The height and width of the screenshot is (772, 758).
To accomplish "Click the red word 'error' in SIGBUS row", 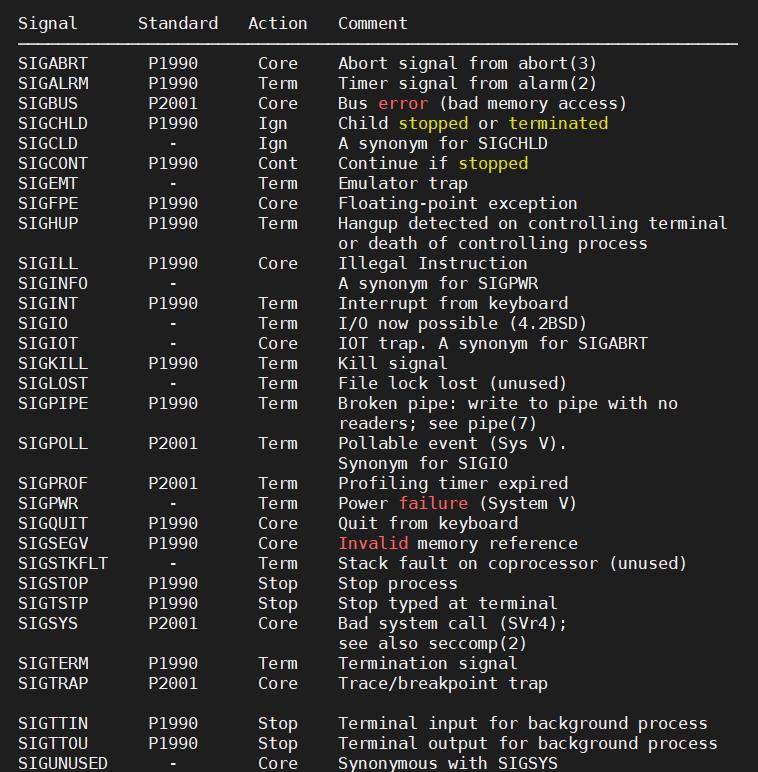I will pos(403,103).
